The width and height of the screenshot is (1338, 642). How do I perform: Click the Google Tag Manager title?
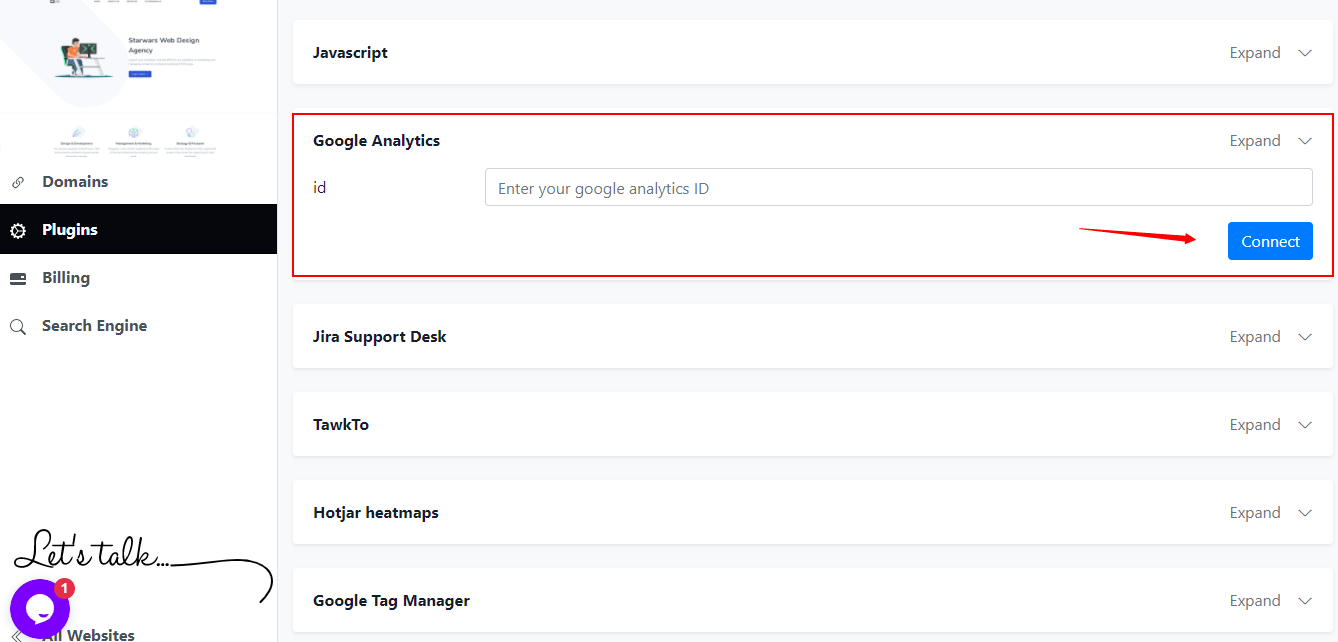coord(391,601)
